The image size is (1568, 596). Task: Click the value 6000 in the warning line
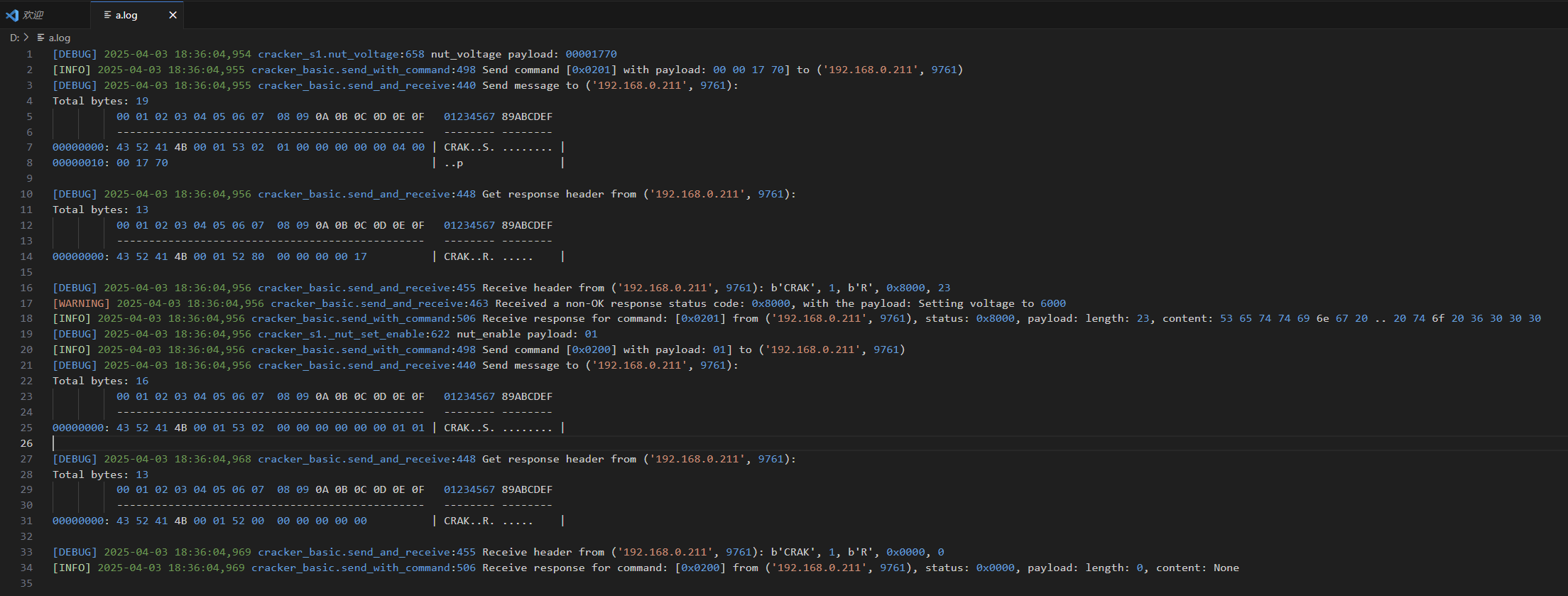1052,303
